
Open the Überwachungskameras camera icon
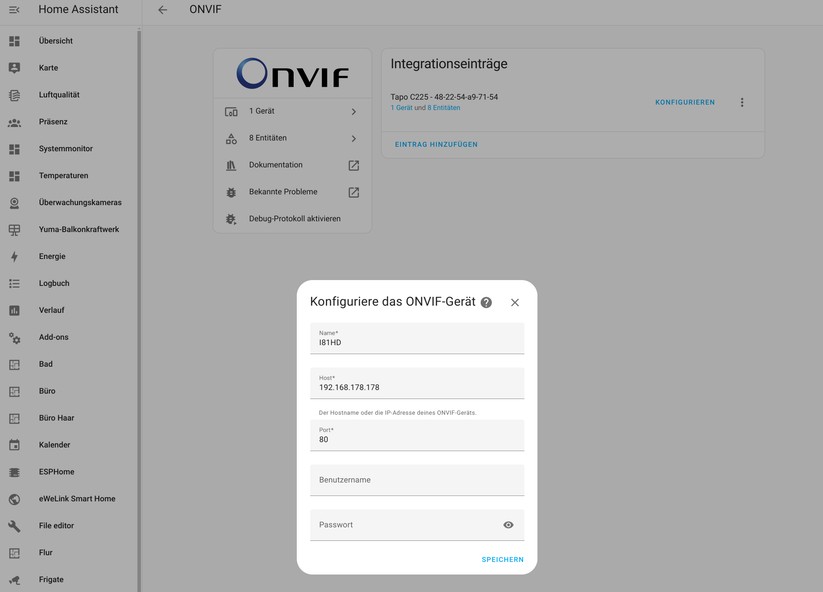point(14,203)
